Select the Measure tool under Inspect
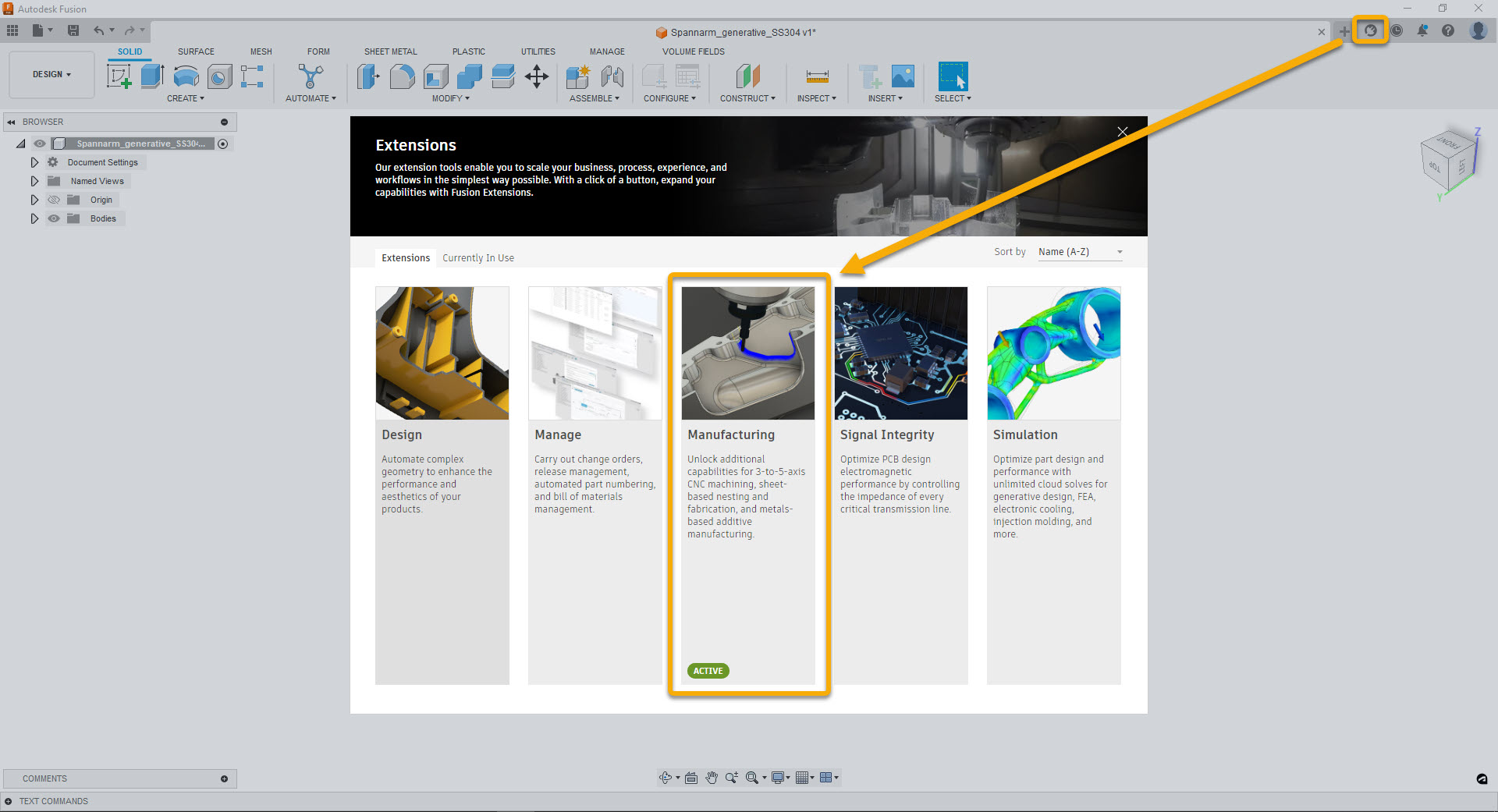The width and height of the screenshot is (1498, 812). [x=817, y=76]
